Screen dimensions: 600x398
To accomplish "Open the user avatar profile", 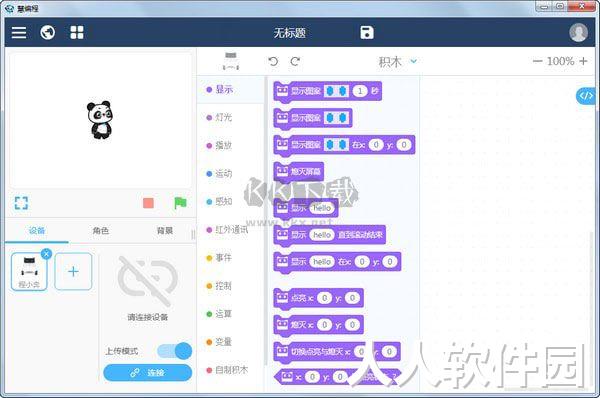I will click(x=578, y=33).
